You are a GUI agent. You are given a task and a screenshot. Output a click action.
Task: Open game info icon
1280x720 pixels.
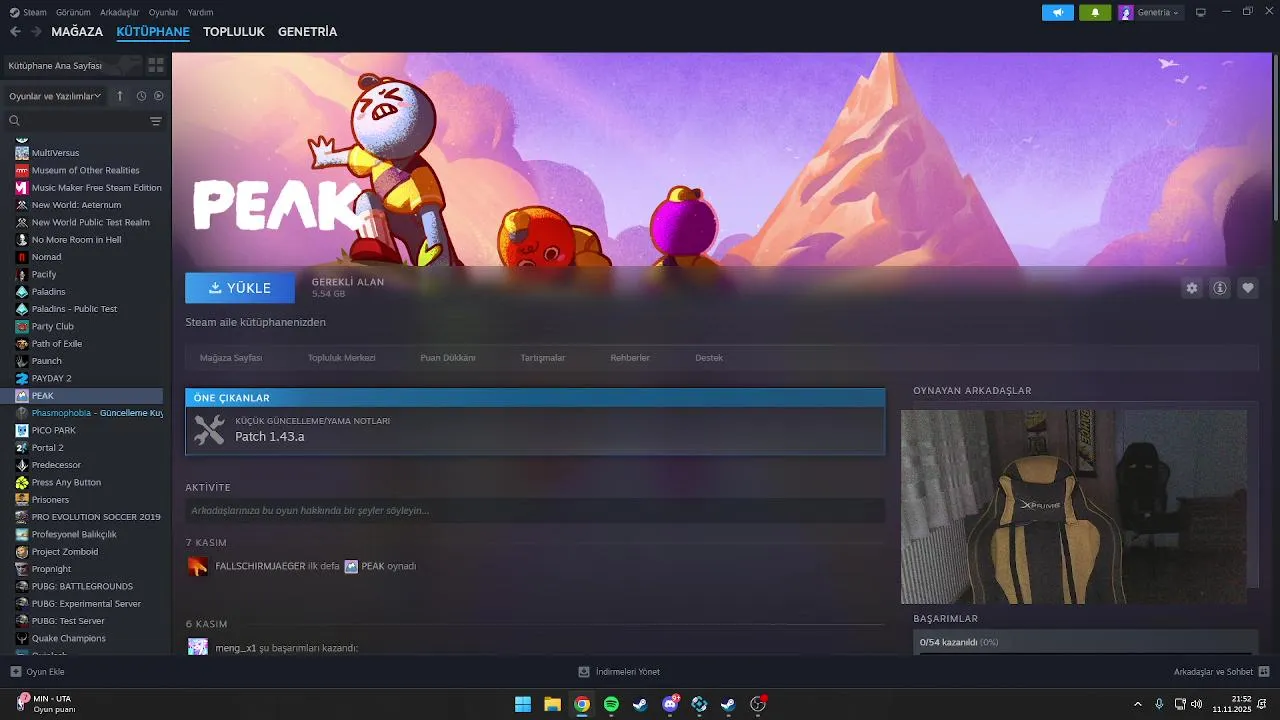pyautogui.click(x=1220, y=288)
